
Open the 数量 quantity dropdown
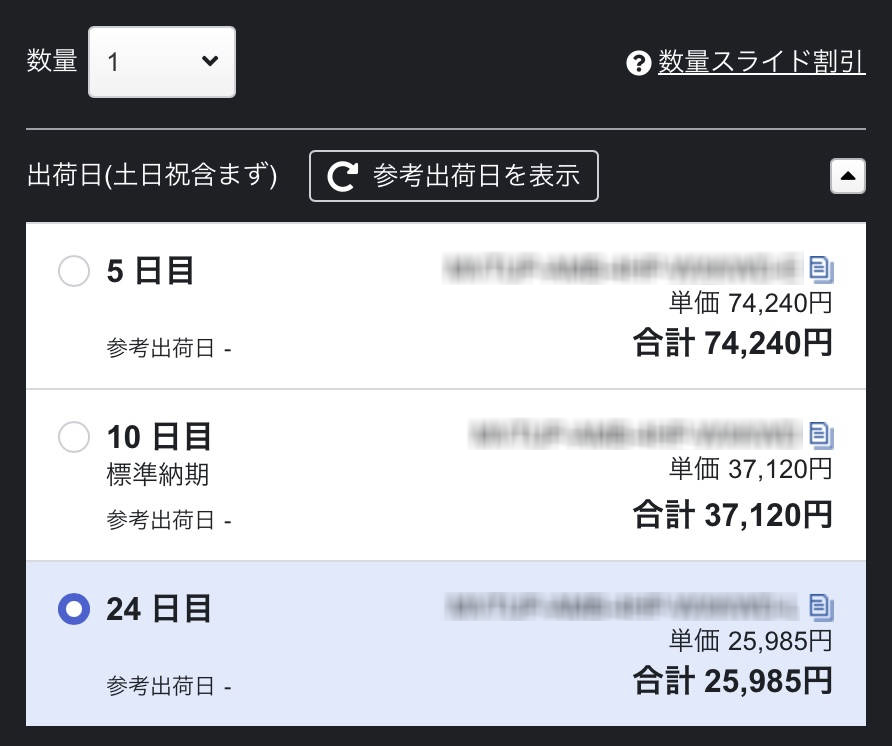pos(162,62)
